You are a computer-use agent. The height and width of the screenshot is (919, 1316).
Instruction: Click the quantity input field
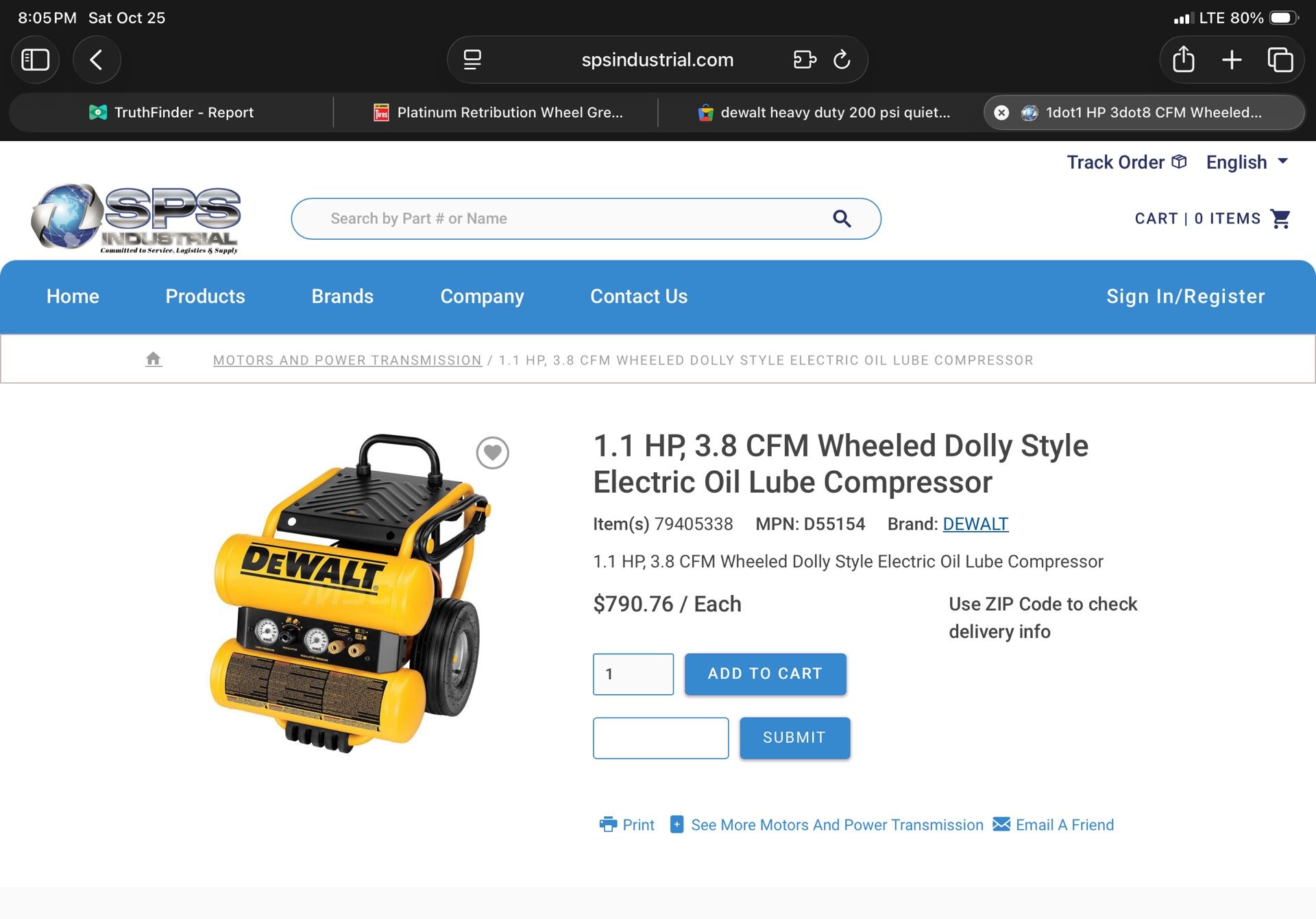point(633,674)
